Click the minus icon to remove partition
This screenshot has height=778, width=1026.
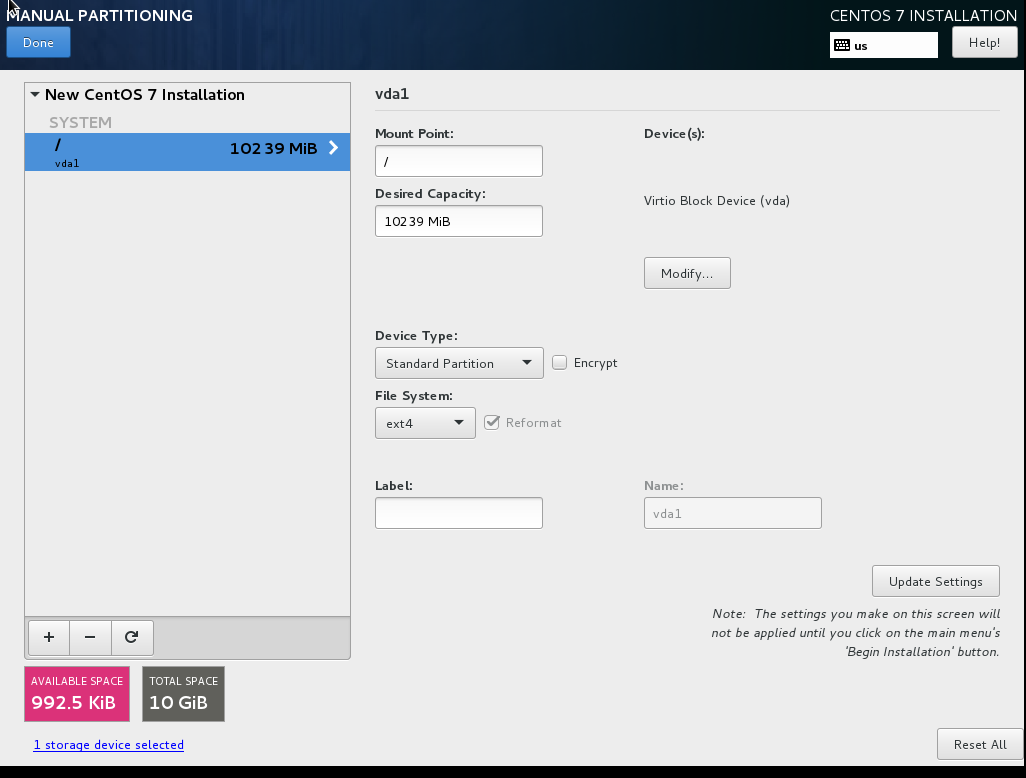(x=90, y=637)
